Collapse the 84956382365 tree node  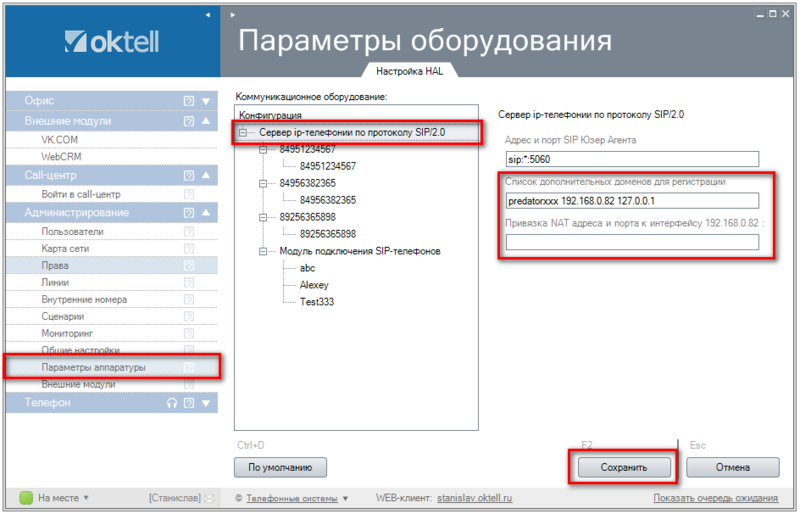pyautogui.click(x=261, y=184)
